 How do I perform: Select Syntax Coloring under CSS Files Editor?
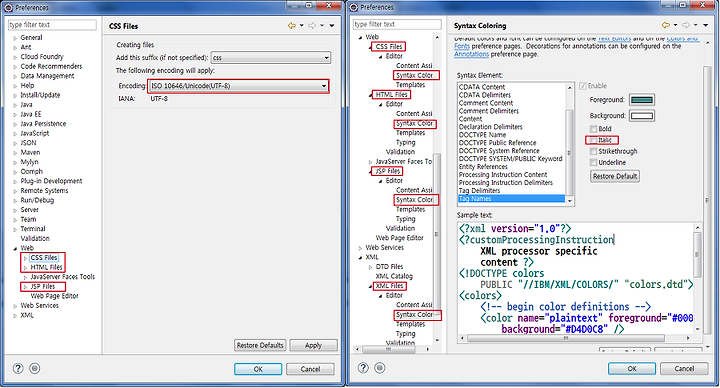pyautogui.click(x=415, y=75)
